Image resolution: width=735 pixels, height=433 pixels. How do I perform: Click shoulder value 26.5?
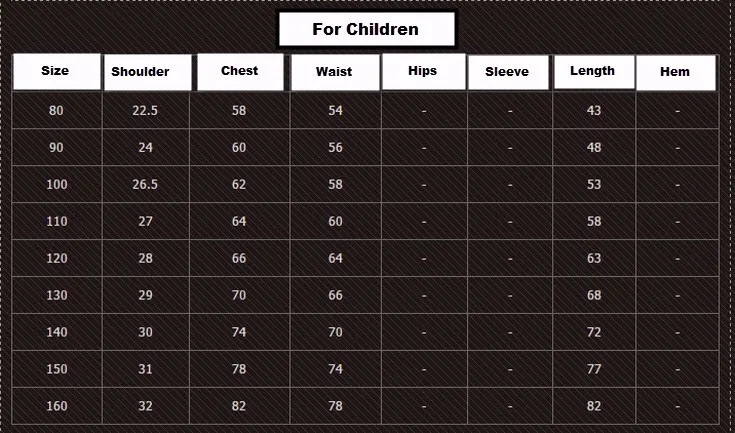[x=145, y=185]
